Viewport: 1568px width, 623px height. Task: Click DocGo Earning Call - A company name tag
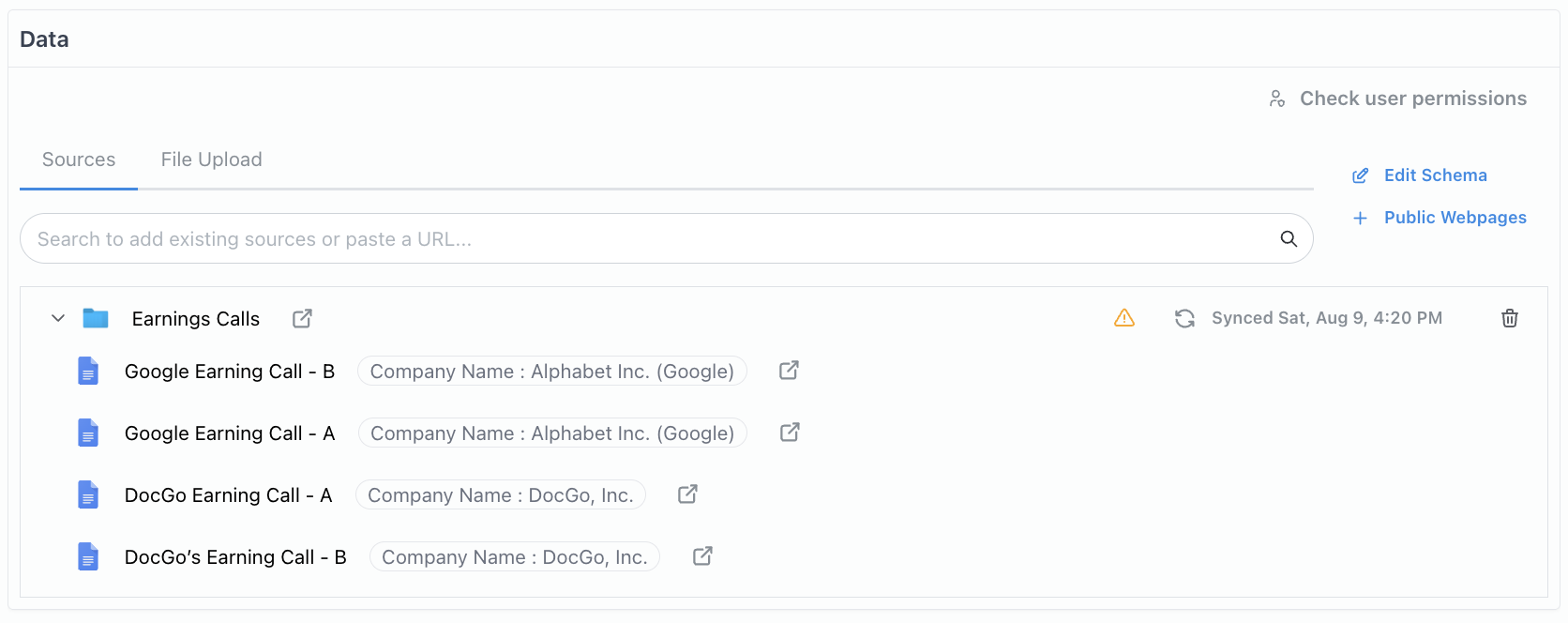[501, 495]
